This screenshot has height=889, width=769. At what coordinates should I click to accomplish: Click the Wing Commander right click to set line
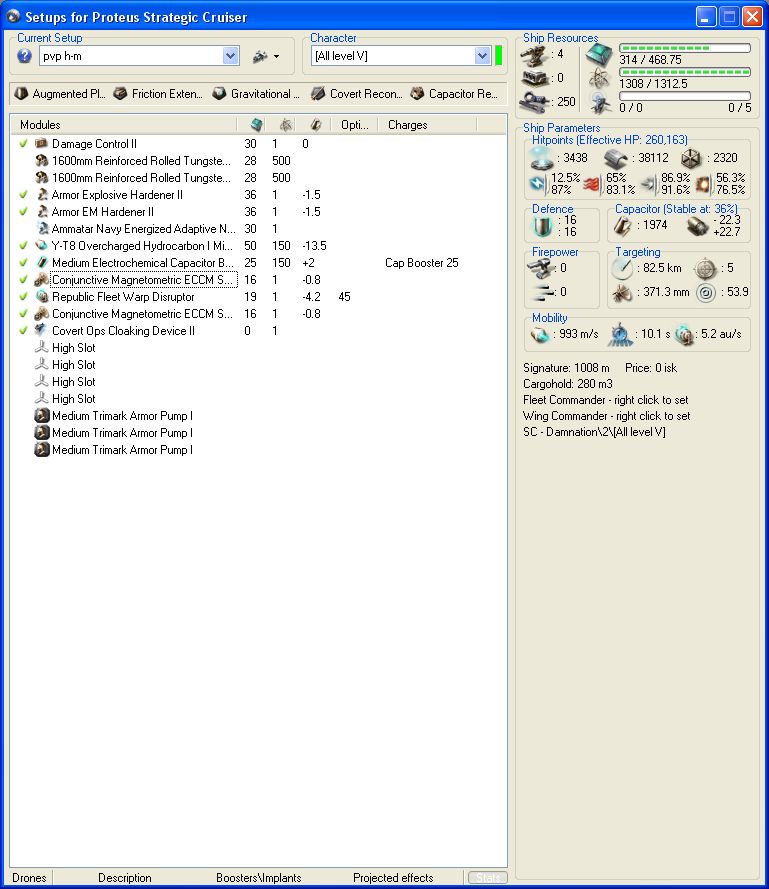(607, 416)
